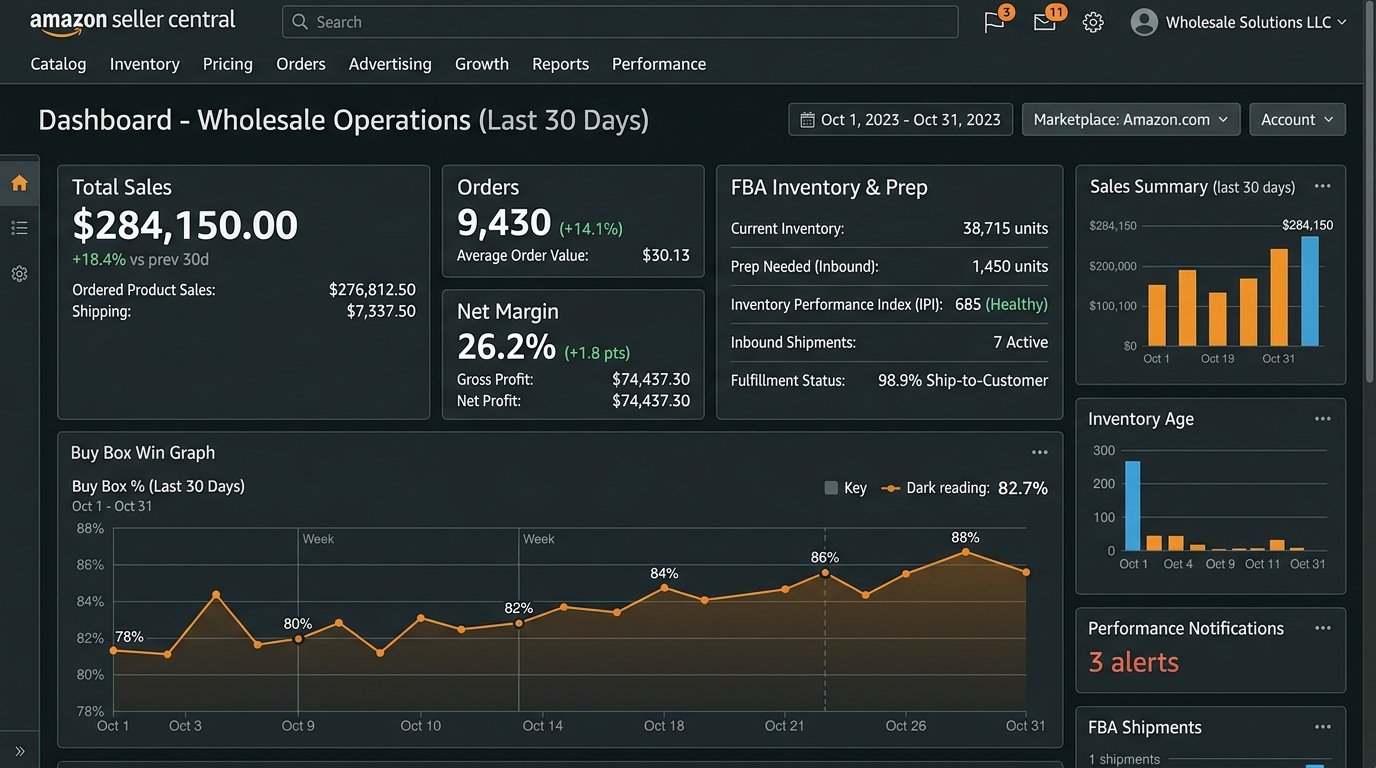Click the Total Sales card title
Image resolution: width=1376 pixels, height=768 pixels.
122,187
